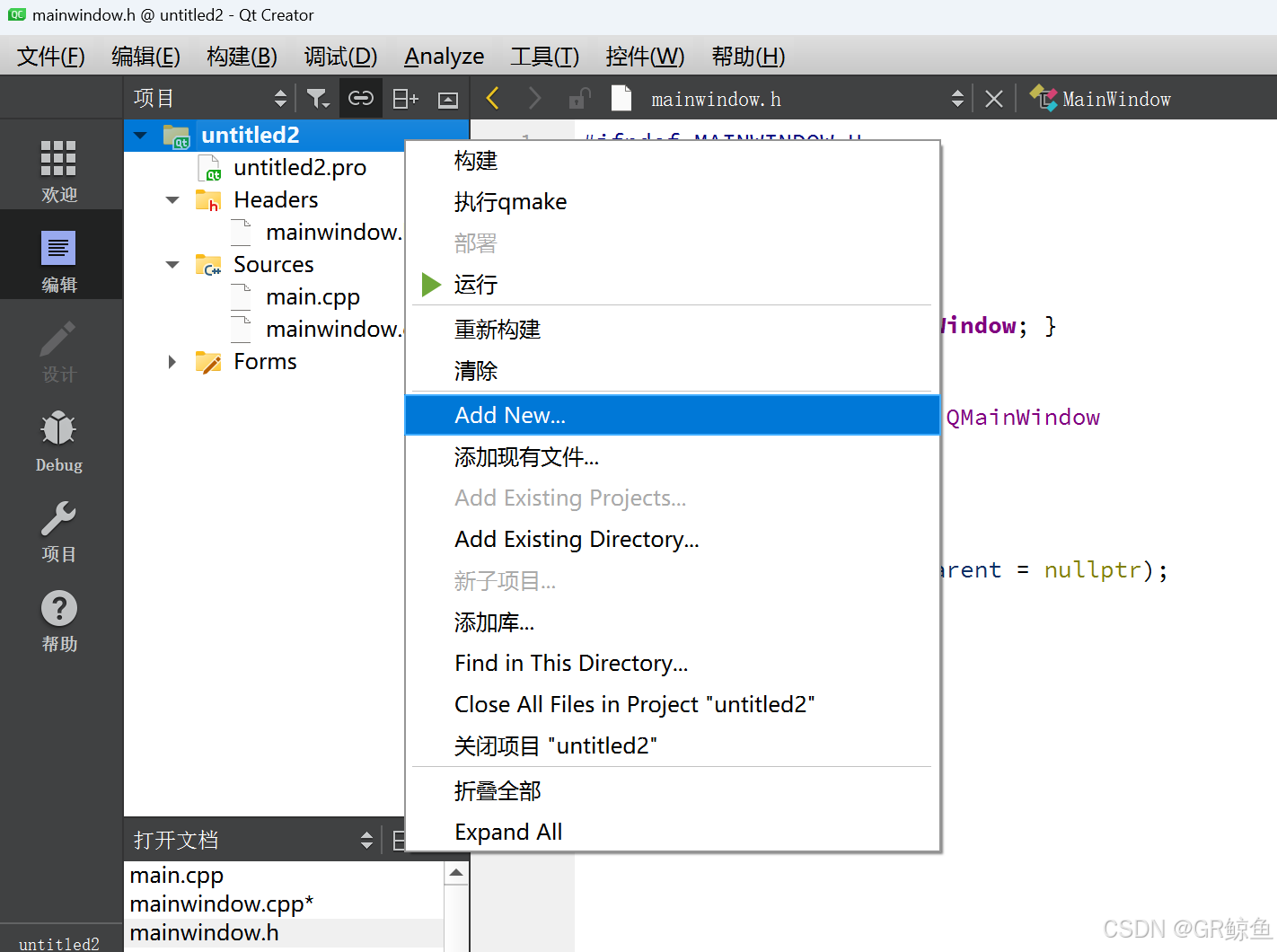Click the untitled2 kit selector at bottom
The height and width of the screenshot is (952, 1277).
59,939
